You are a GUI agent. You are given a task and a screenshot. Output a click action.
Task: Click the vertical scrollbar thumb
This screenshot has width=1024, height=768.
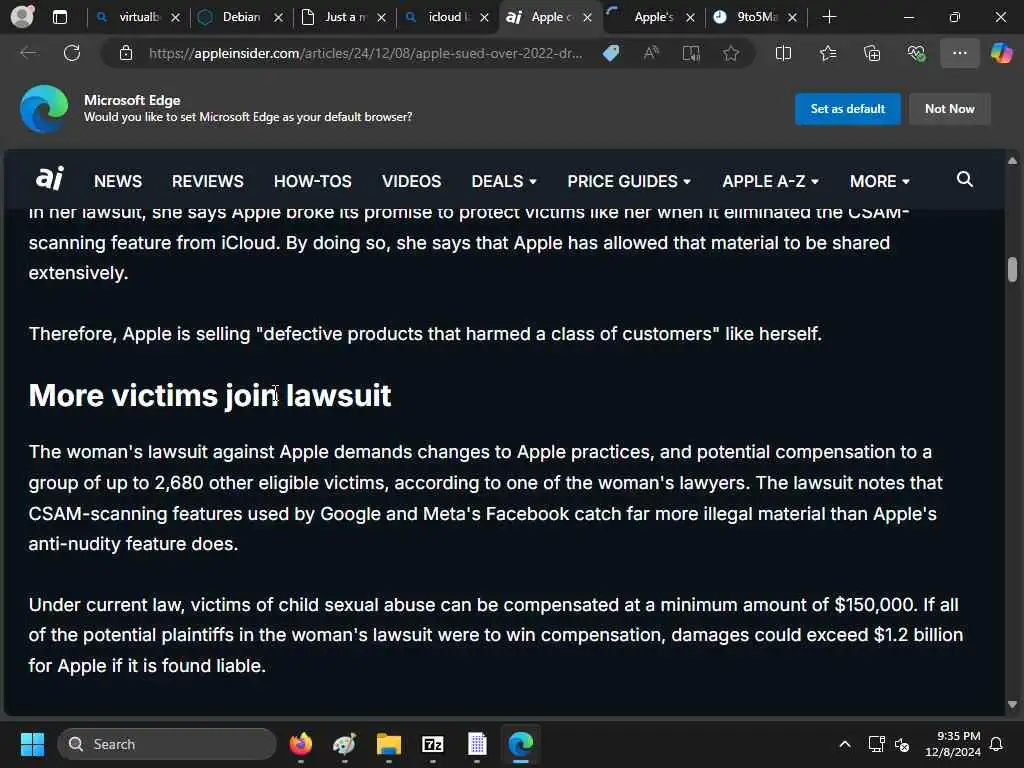pos(1012,269)
